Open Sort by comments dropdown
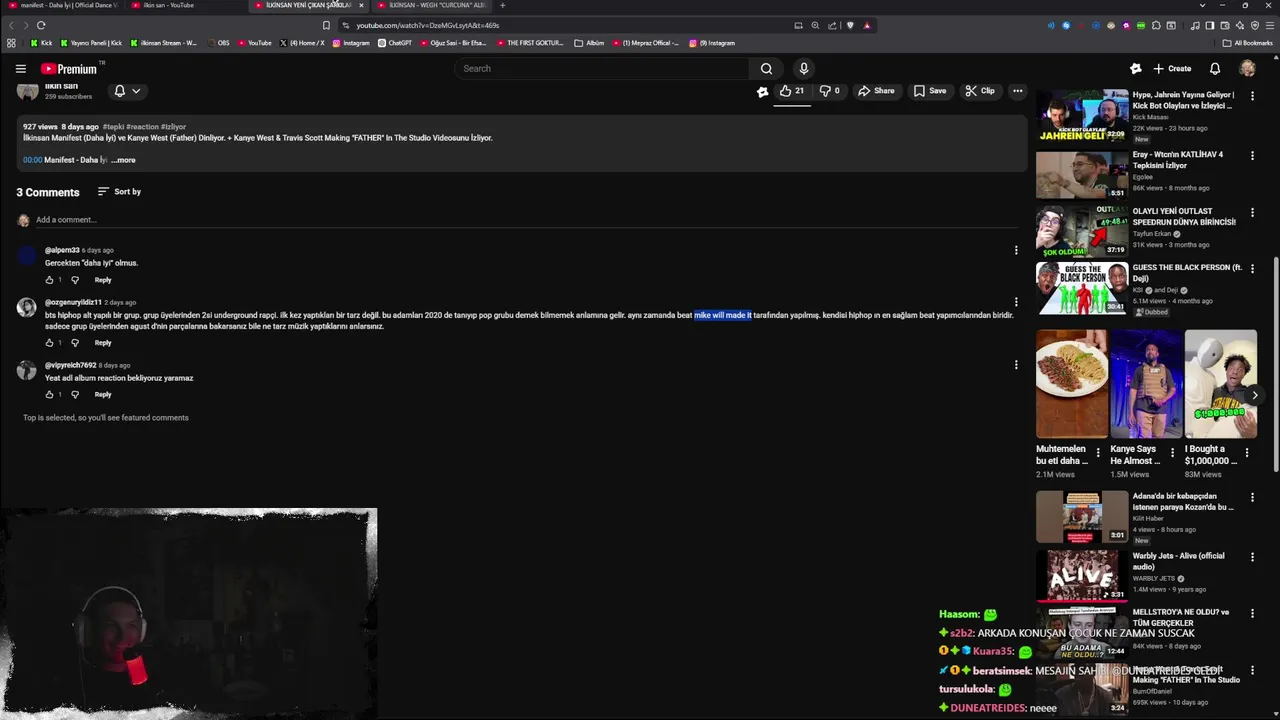Image resolution: width=1280 pixels, height=720 pixels. tap(119, 192)
